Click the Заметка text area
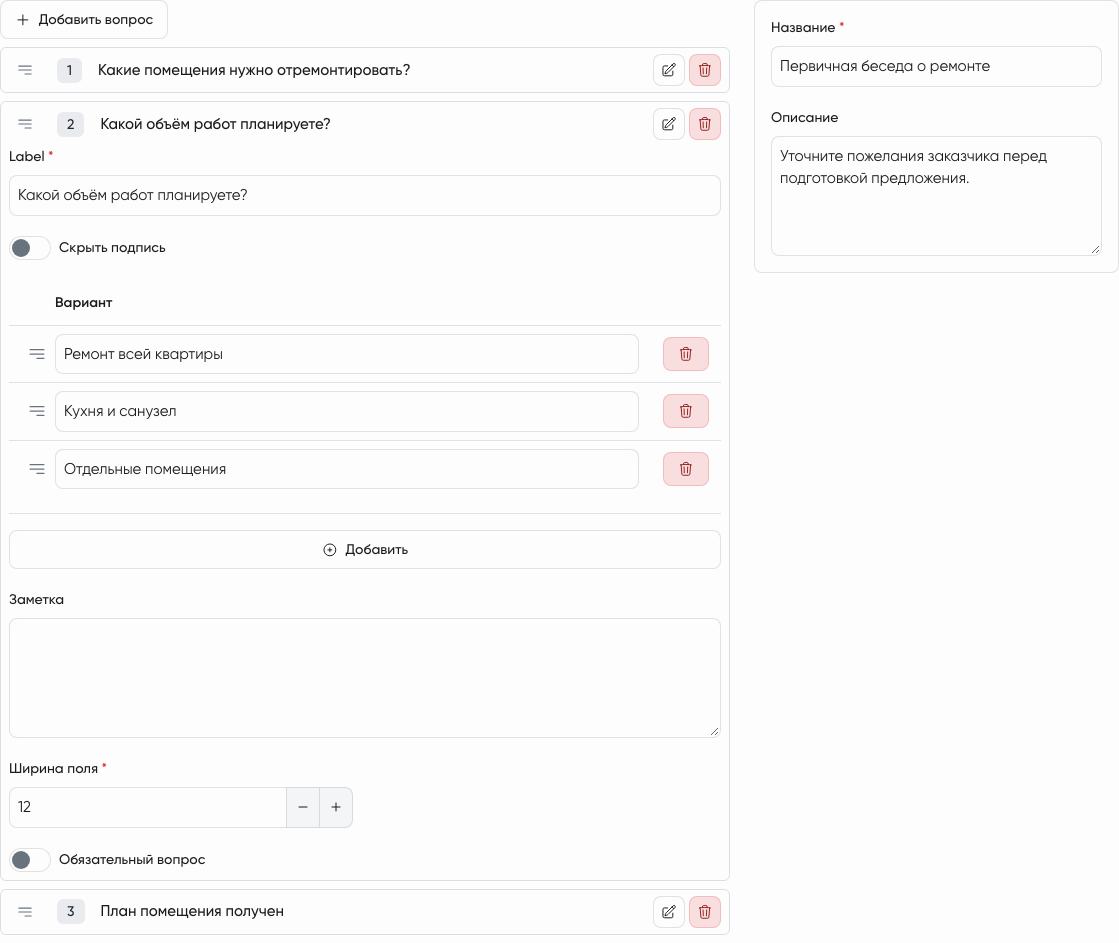 point(365,678)
